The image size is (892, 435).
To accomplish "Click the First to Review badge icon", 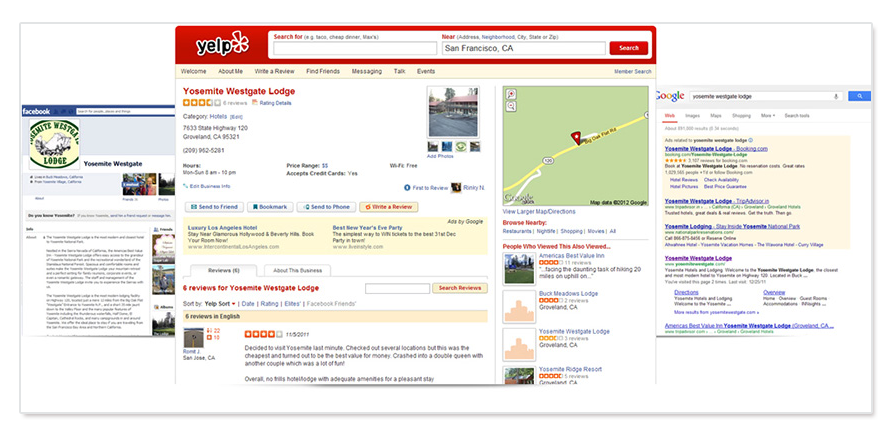I will coord(407,188).
